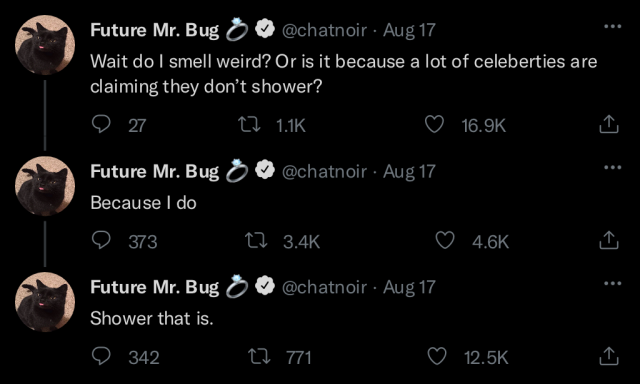Click the Future Mr. Bug name on first tweet
The height and width of the screenshot is (384, 640).
pyautogui.click(x=155, y=30)
